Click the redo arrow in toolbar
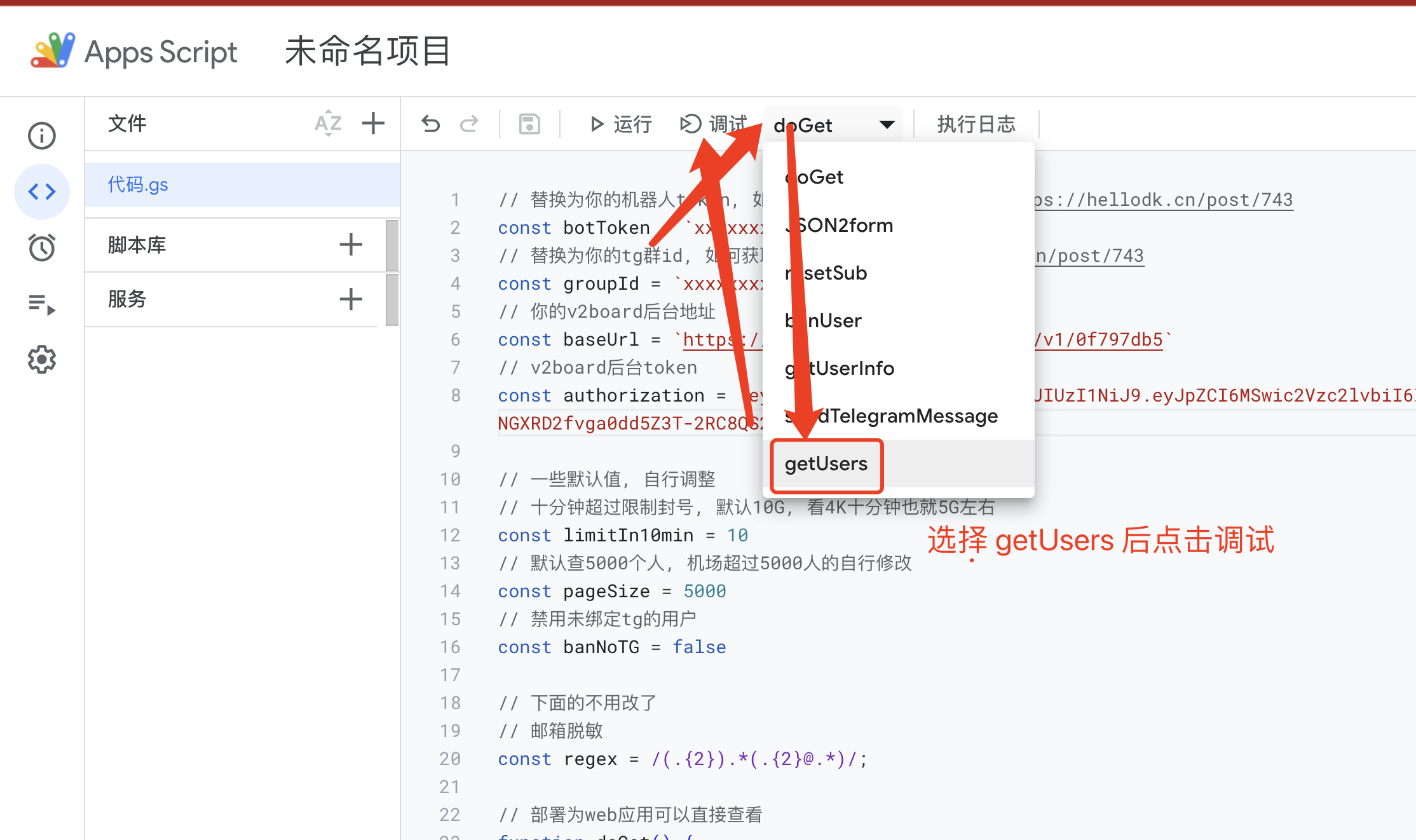 click(x=469, y=124)
